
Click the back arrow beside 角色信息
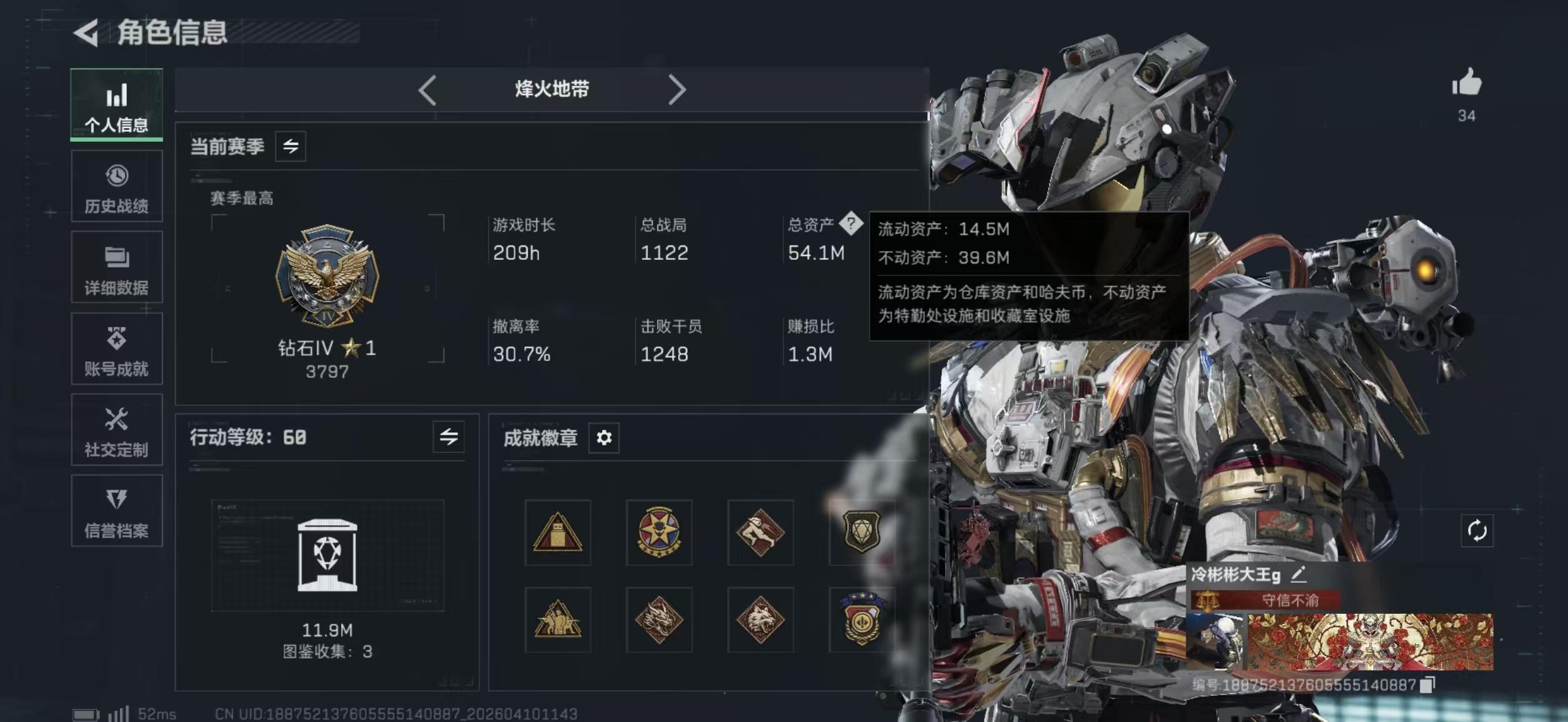86,32
